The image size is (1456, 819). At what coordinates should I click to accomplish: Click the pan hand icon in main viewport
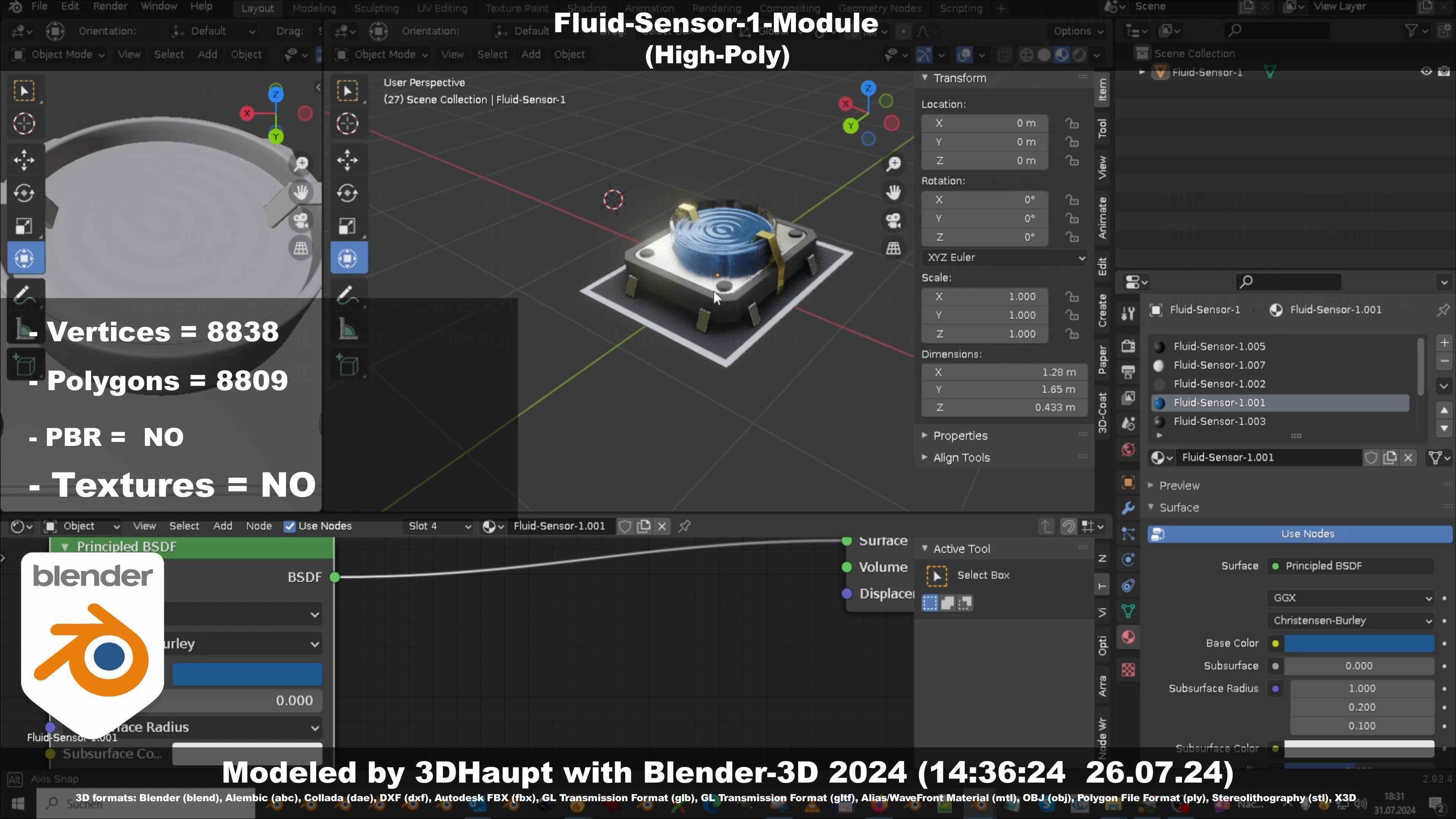tap(893, 192)
